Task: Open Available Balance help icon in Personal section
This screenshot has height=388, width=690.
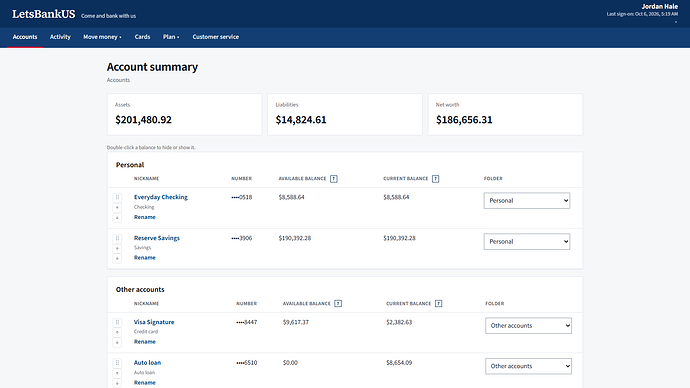Action: tap(334, 179)
